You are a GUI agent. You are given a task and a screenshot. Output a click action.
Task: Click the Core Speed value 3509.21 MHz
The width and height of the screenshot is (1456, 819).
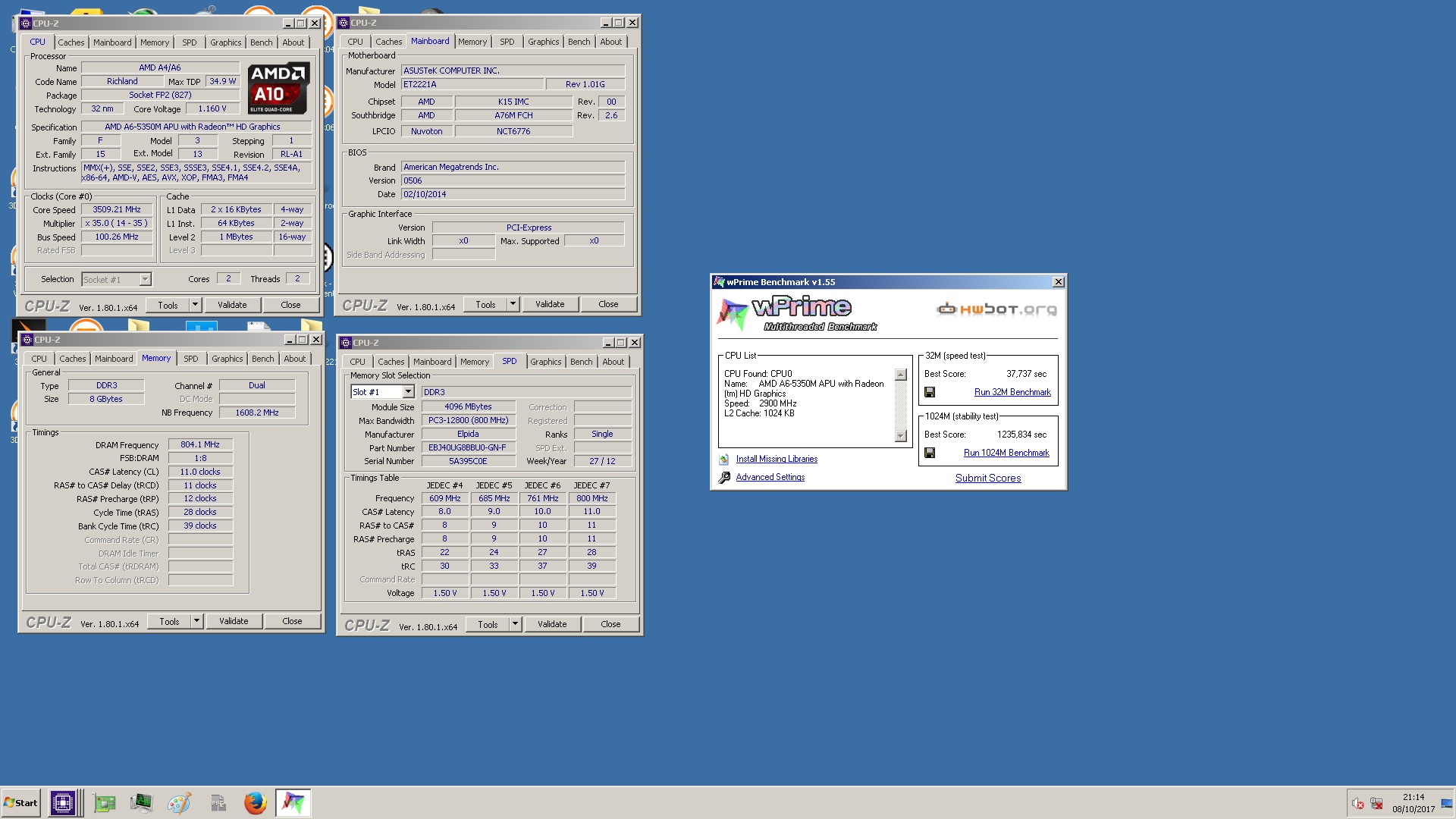[x=117, y=209]
